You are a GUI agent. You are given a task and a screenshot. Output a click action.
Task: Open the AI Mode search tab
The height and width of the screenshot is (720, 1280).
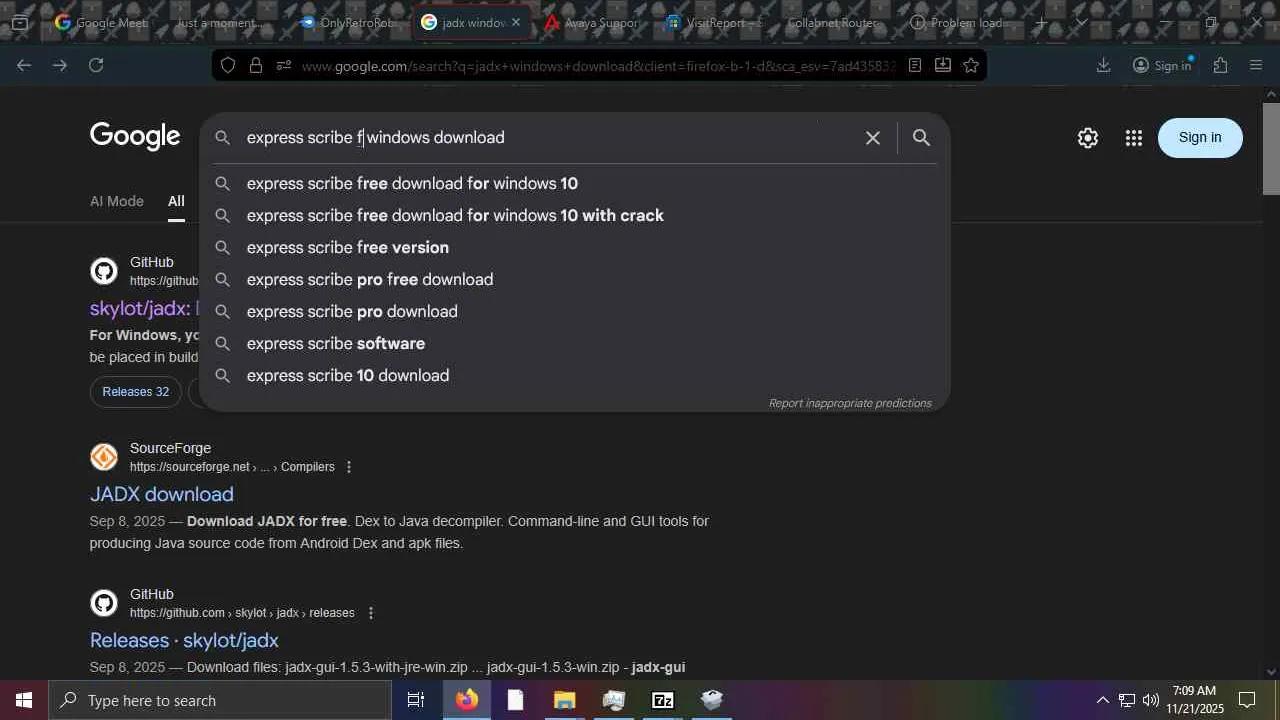(x=117, y=201)
